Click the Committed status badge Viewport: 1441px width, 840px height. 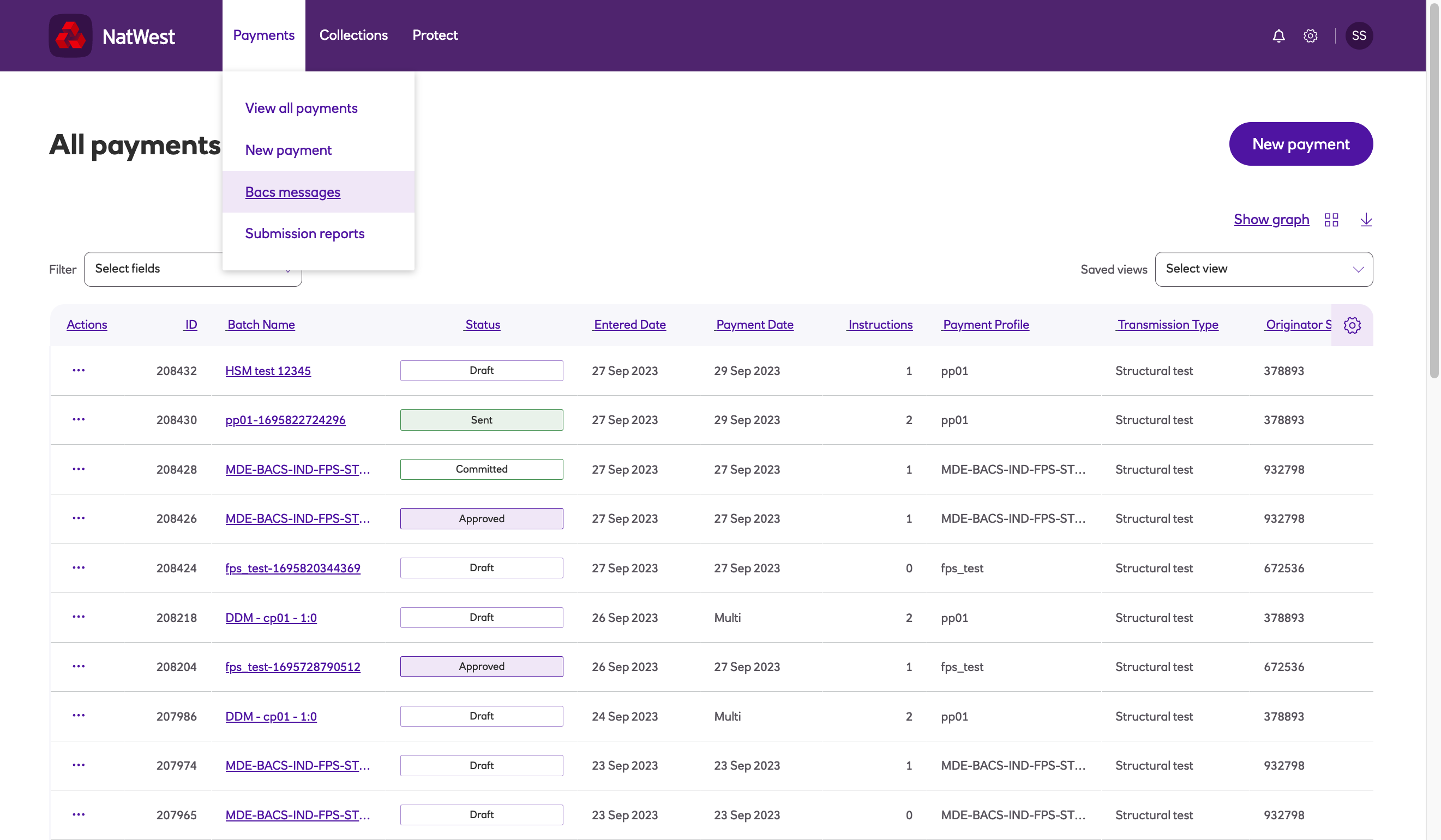482,469
